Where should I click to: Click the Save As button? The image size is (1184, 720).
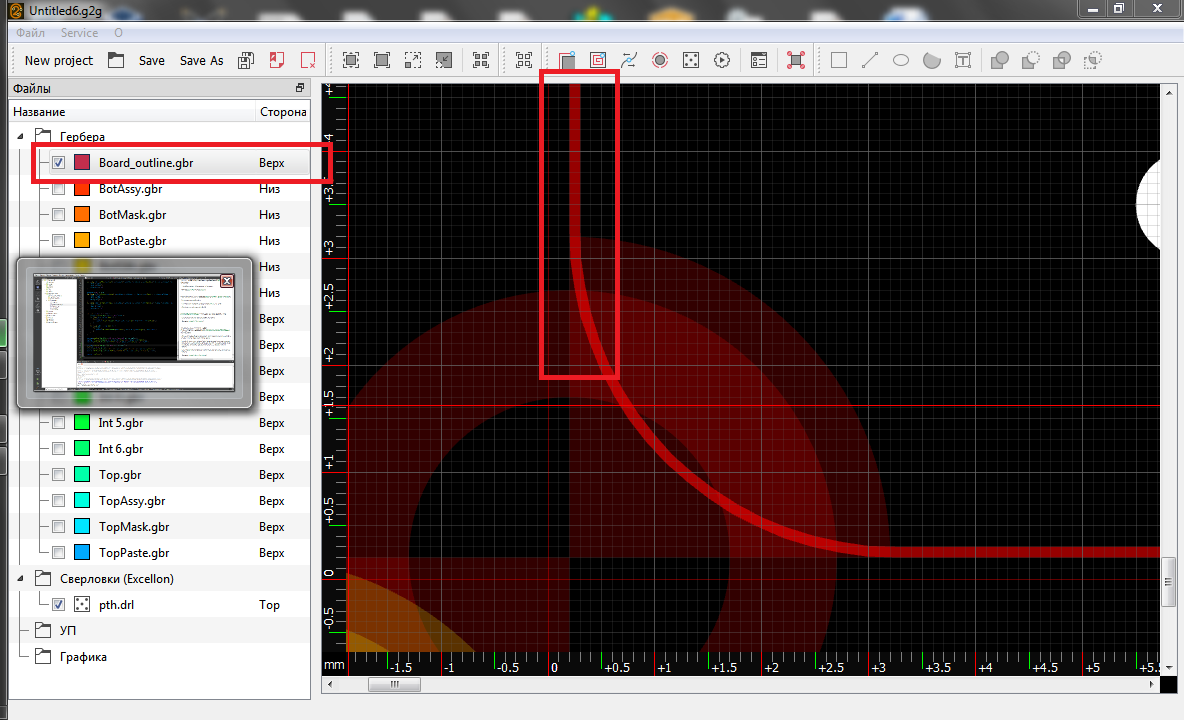tap(202, 60)
